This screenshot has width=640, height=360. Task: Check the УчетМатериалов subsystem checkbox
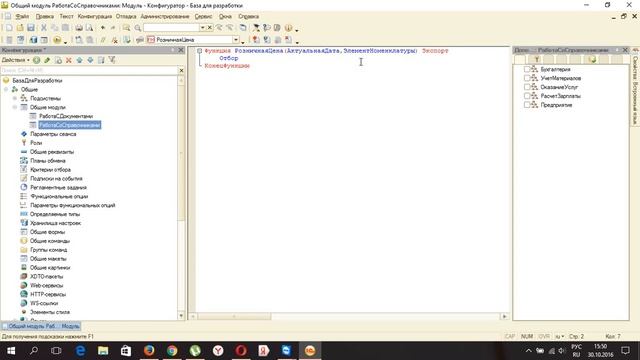527,78
